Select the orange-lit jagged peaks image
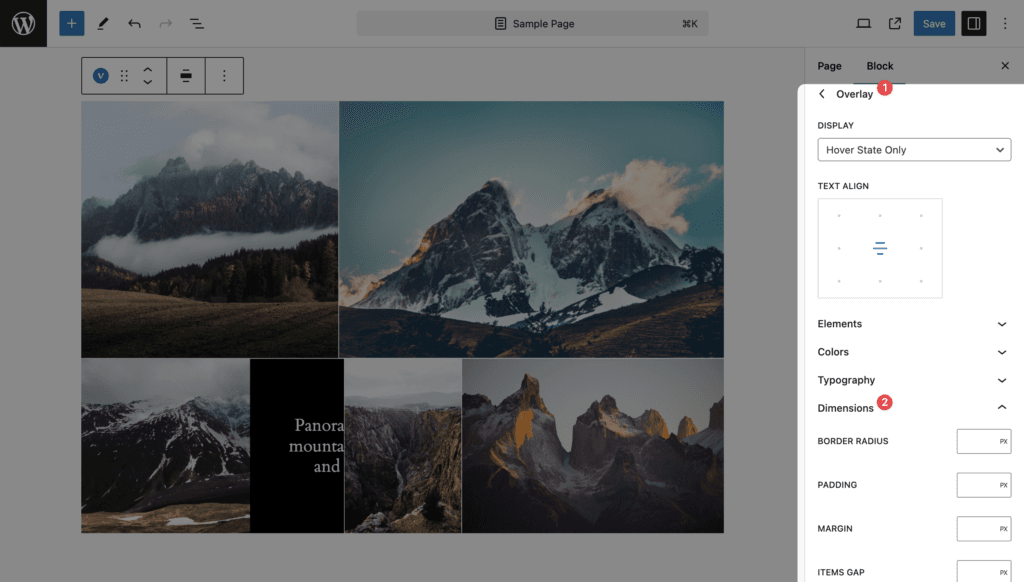The width and height of the screenshot is (1024, 582). [593, 446]
